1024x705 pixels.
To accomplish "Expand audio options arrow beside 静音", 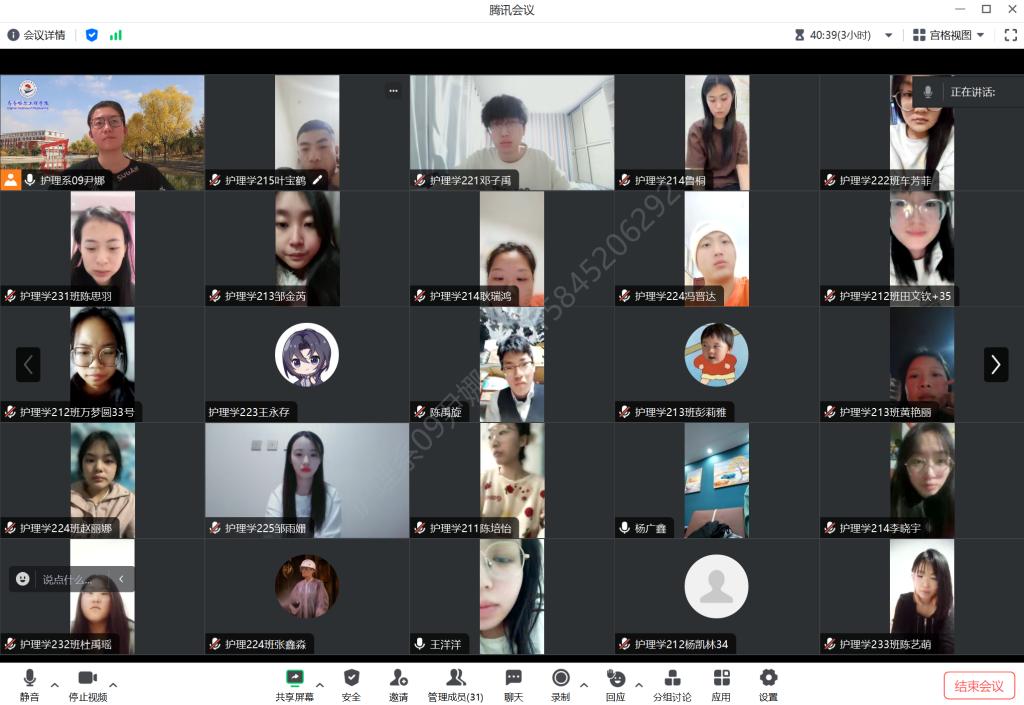I will coord(55,685).
